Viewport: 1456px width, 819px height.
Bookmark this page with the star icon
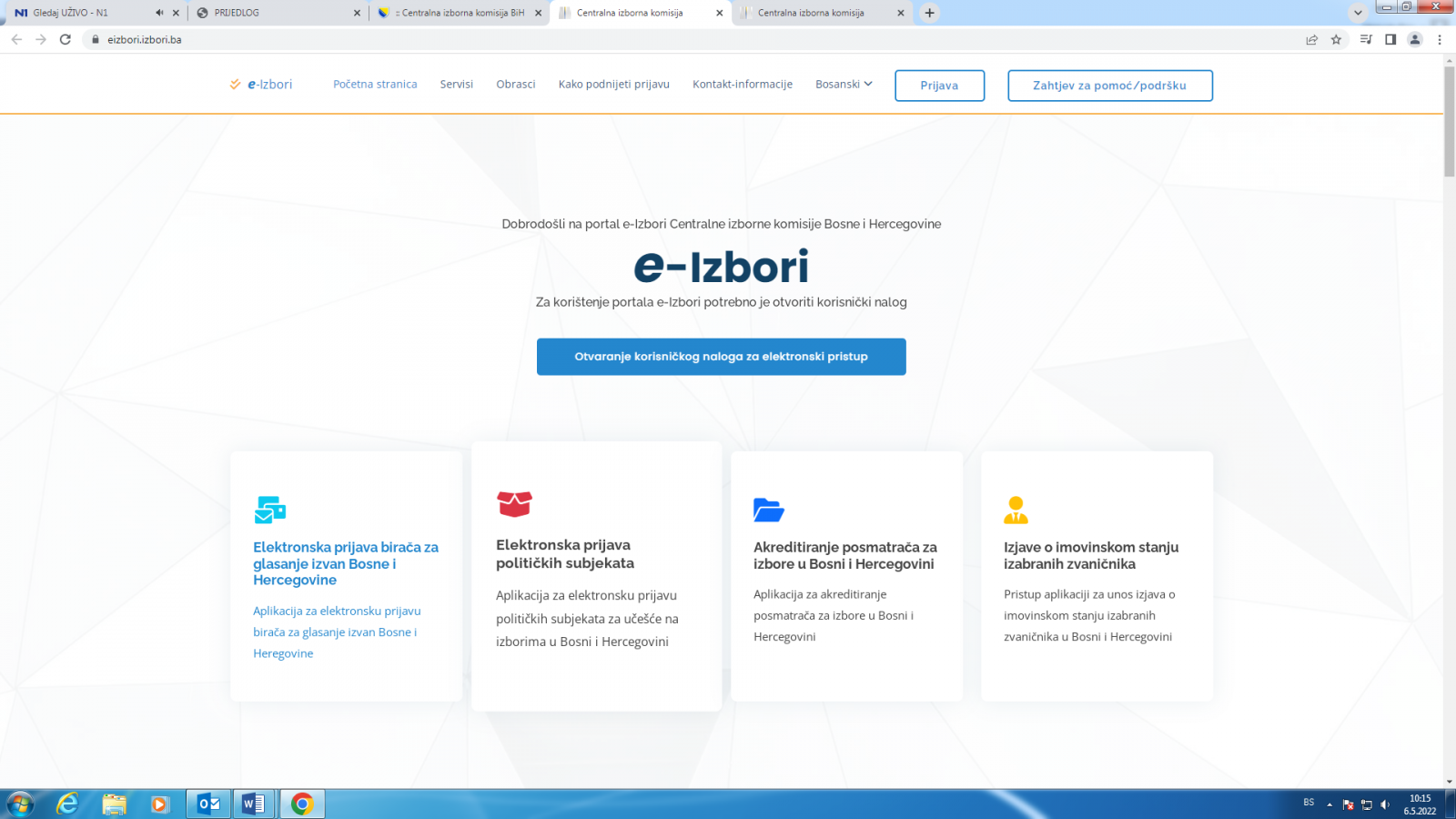click(1336, 40)
